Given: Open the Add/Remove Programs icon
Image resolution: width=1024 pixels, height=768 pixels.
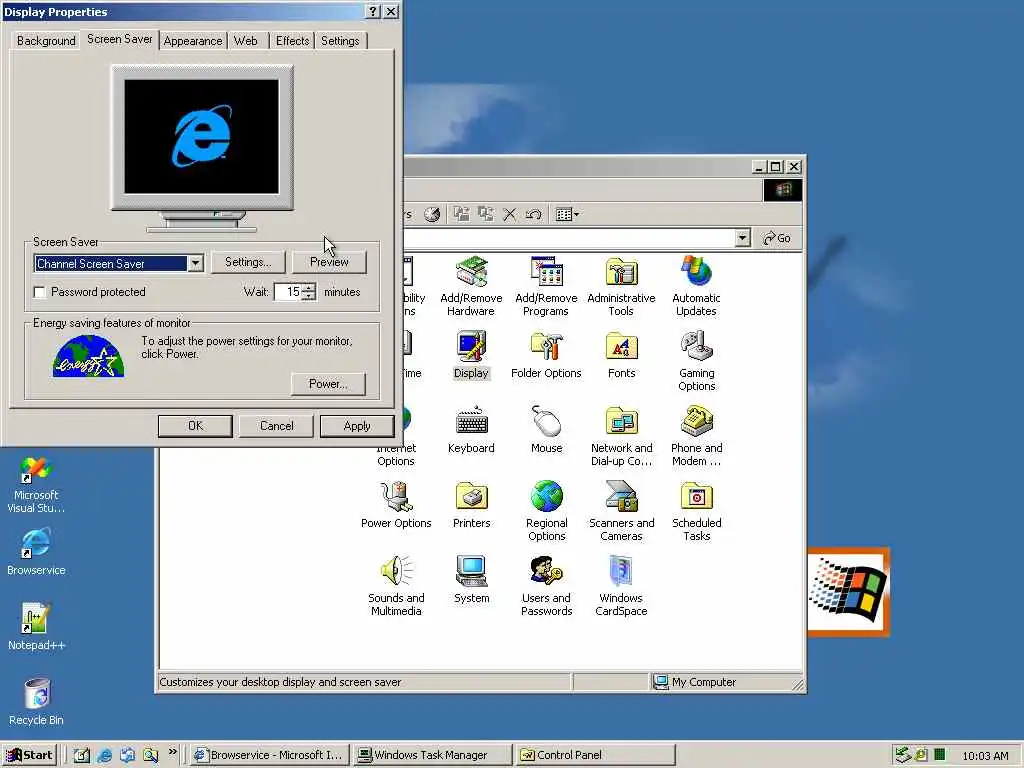Looking at the screenshot, I should click(x=546, y=285).
